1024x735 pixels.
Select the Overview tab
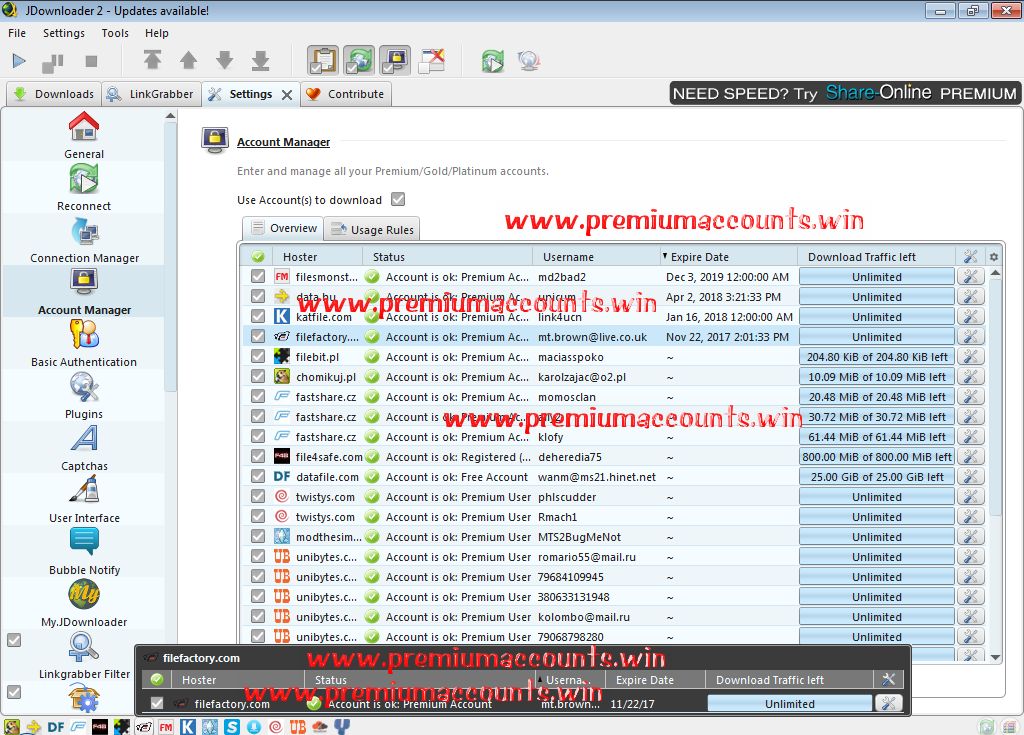pos(284,228)
